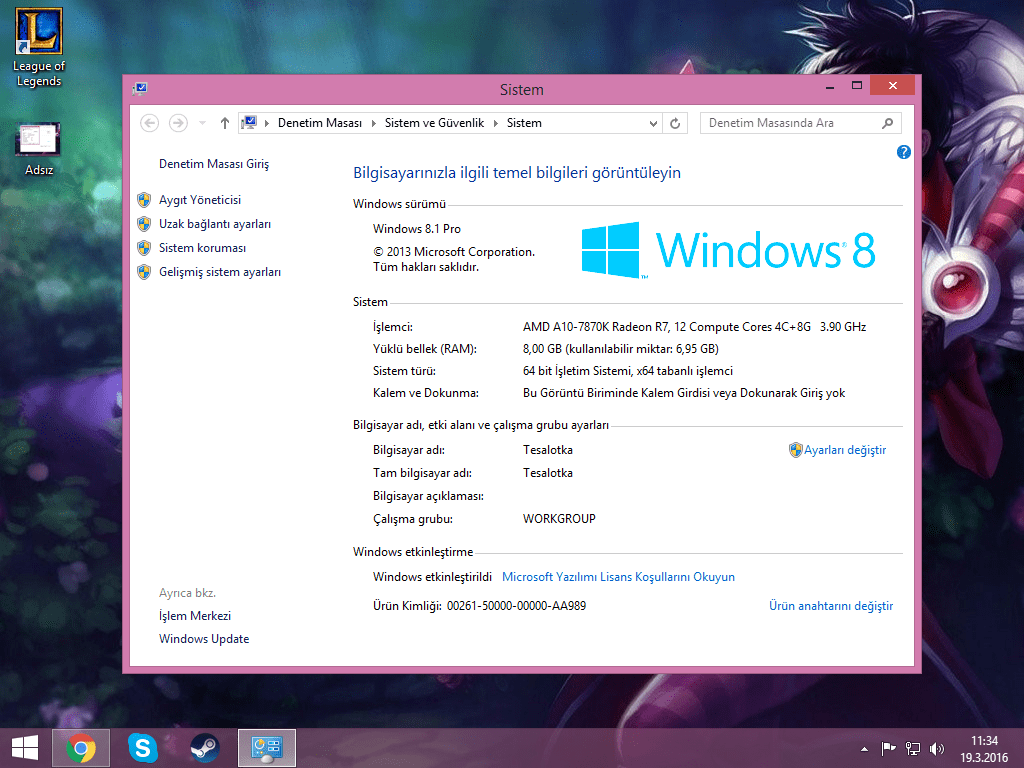Click the computer icon in address bar
The width and height of the screenshot is (1024, 768).
[x=249, y=123]
